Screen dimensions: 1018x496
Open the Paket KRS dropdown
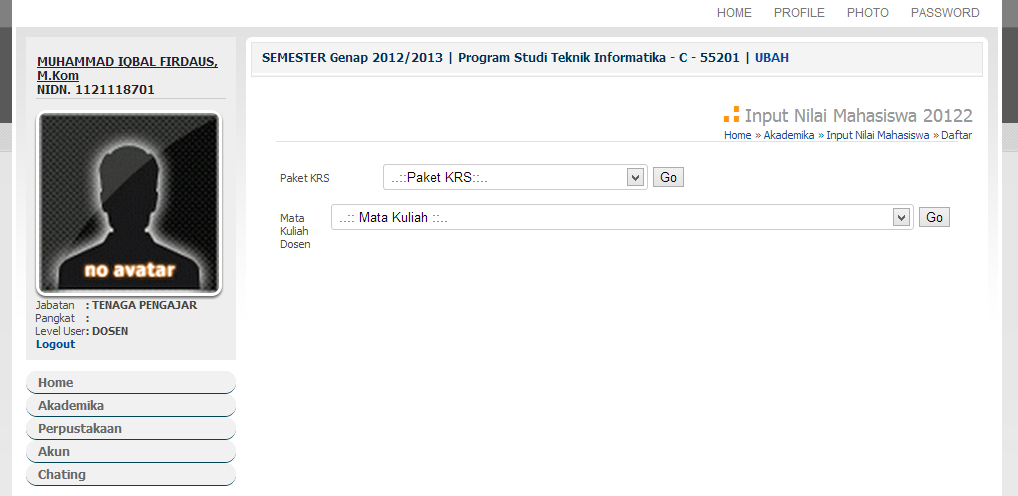(515, 177)
